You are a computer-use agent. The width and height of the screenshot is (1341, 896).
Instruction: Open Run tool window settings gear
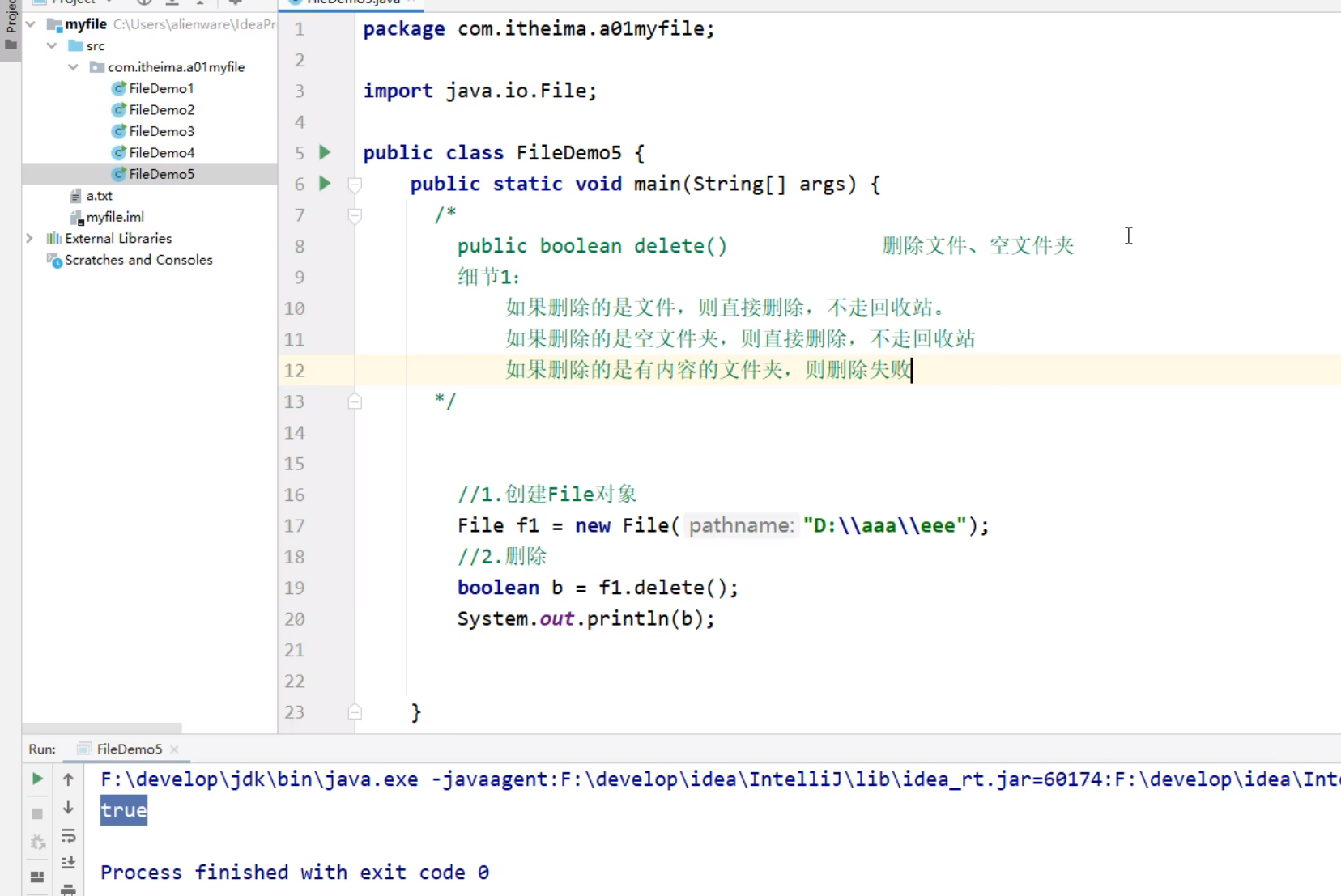(x=36, y=877)
